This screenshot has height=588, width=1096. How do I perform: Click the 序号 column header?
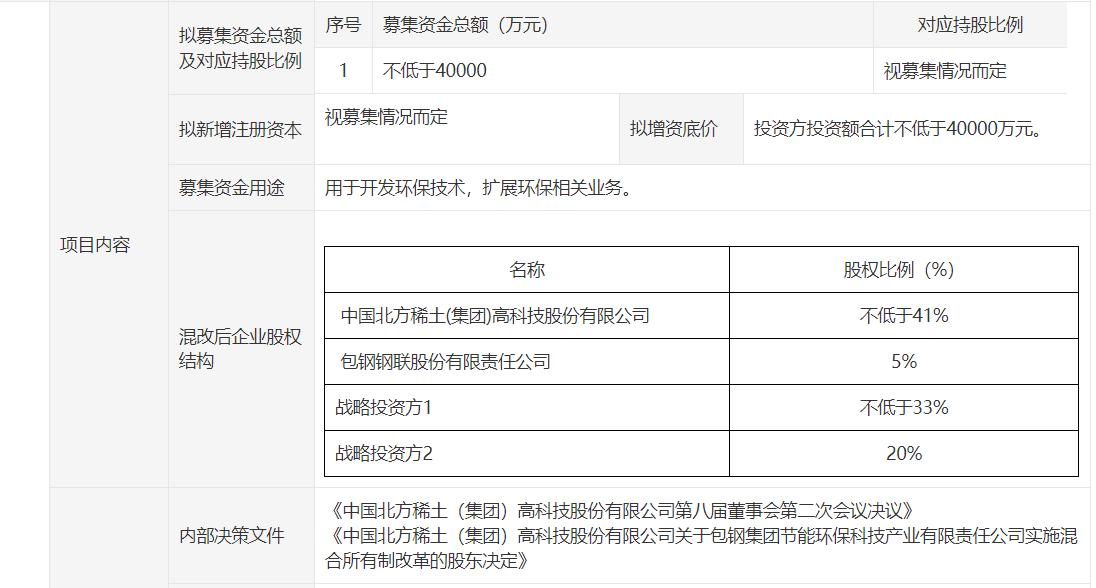coord(343,25)
